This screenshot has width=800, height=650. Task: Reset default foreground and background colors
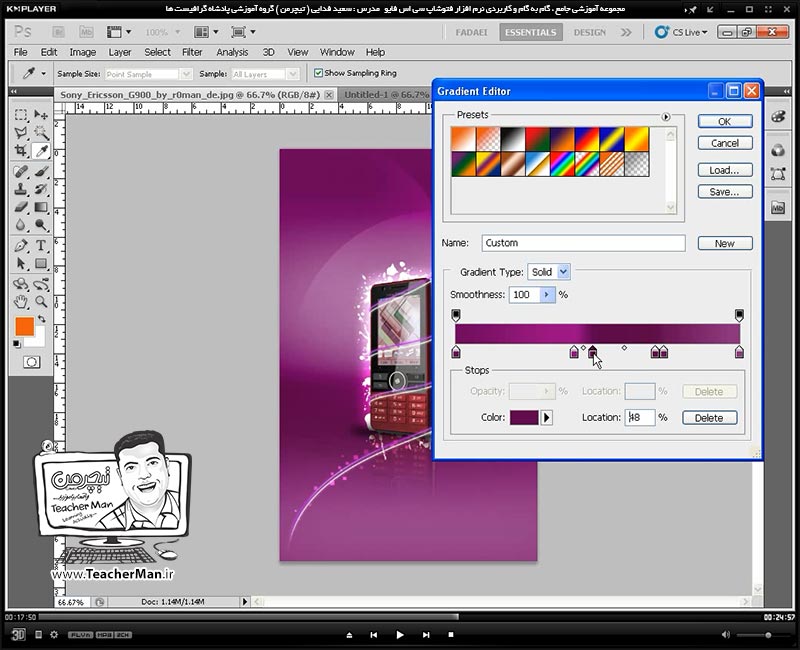[x=16, y=344]
